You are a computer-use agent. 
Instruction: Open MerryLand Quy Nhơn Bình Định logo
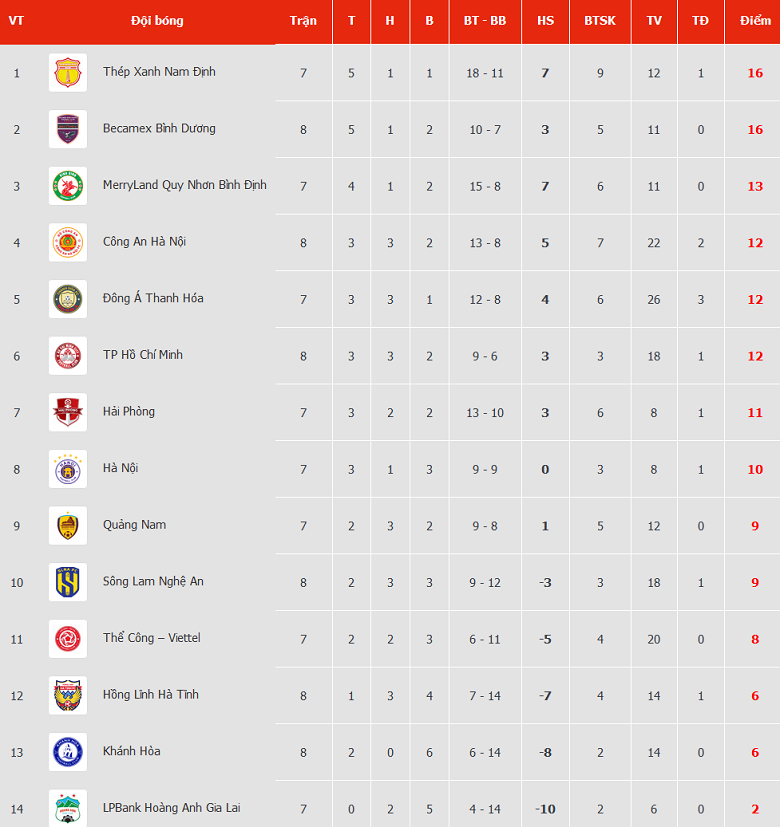(x=68, y=186)
